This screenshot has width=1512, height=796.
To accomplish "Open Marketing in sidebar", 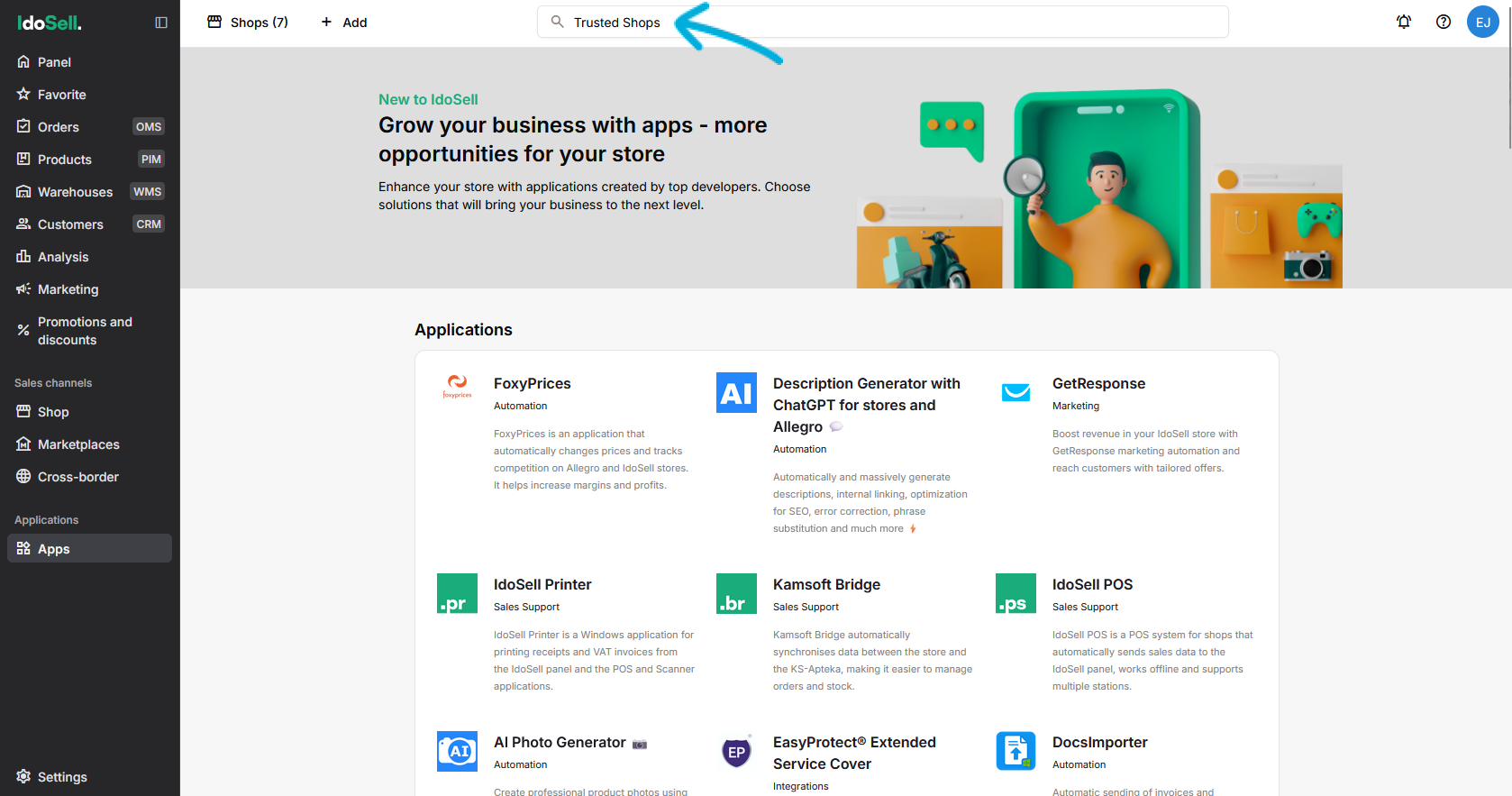I will point(89,288).
